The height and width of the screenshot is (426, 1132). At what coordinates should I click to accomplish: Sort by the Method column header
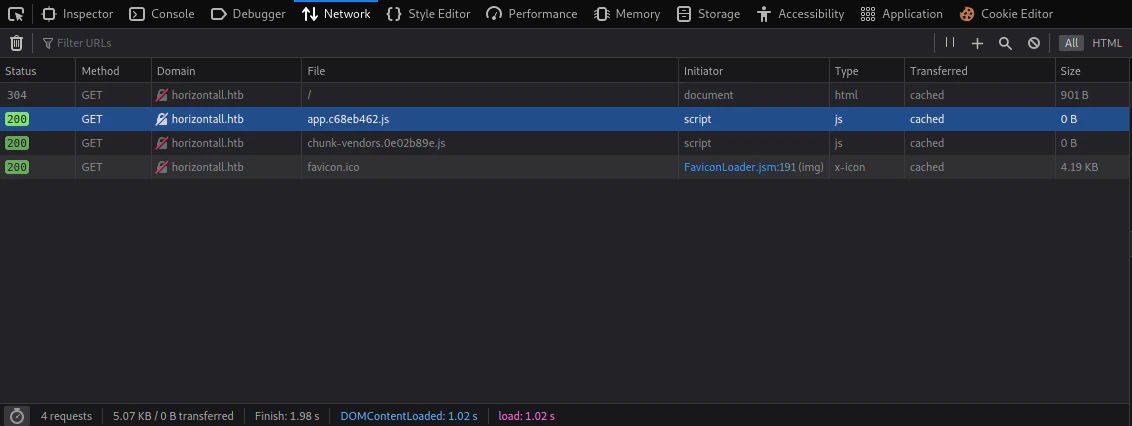[x=113, y=71]
